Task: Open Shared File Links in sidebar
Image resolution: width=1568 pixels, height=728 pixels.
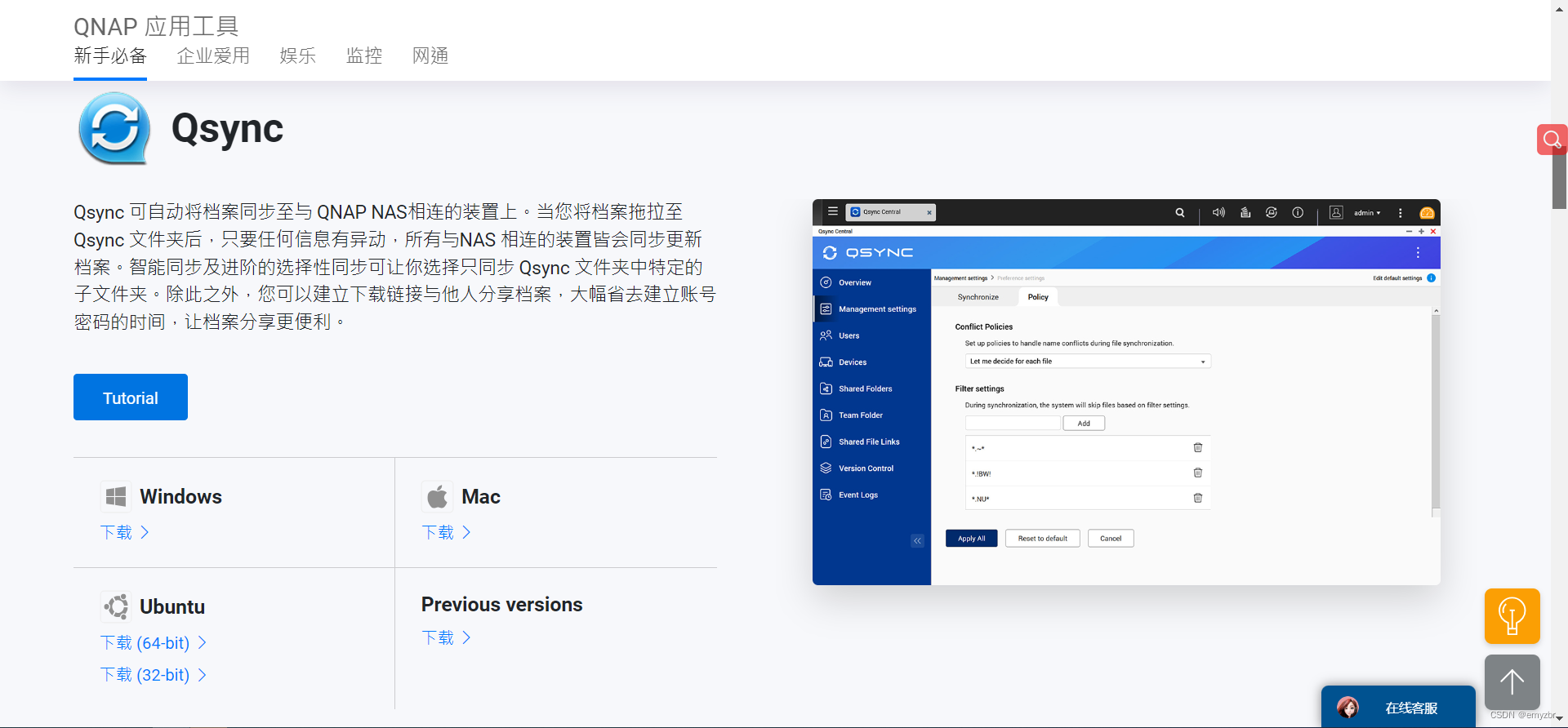Action: [872, 442]
